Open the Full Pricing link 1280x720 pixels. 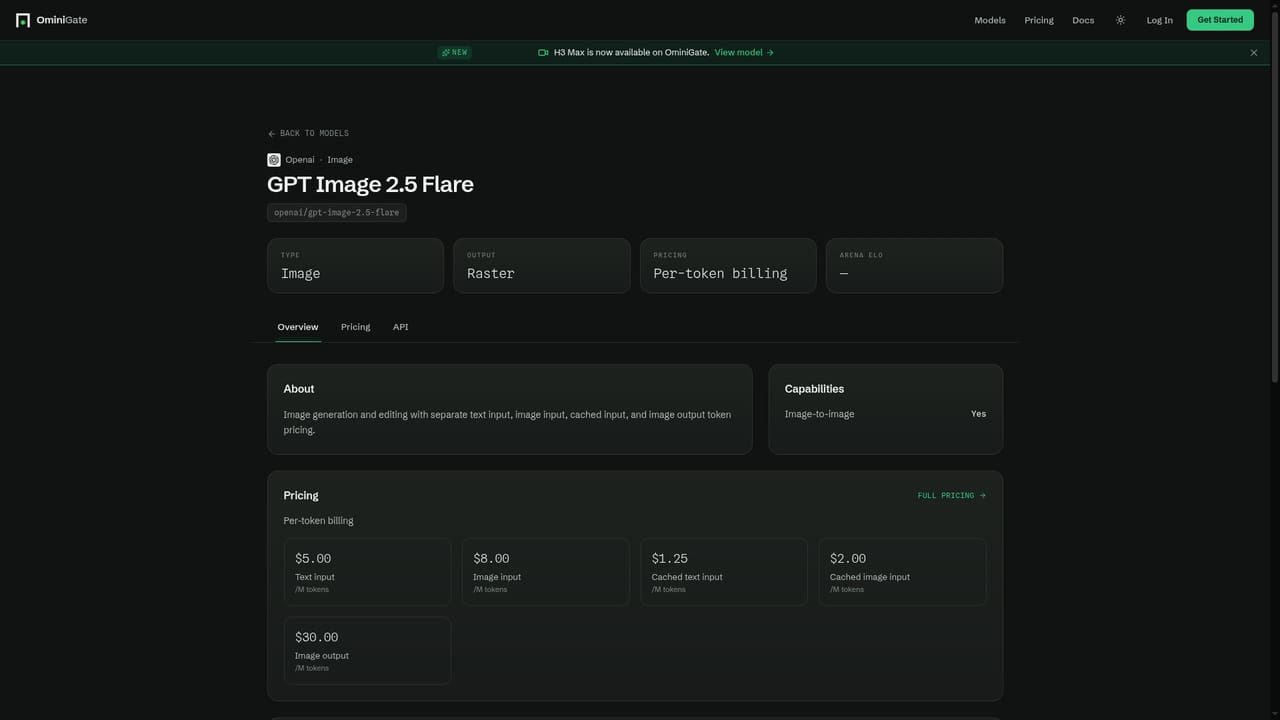(952, 496)
